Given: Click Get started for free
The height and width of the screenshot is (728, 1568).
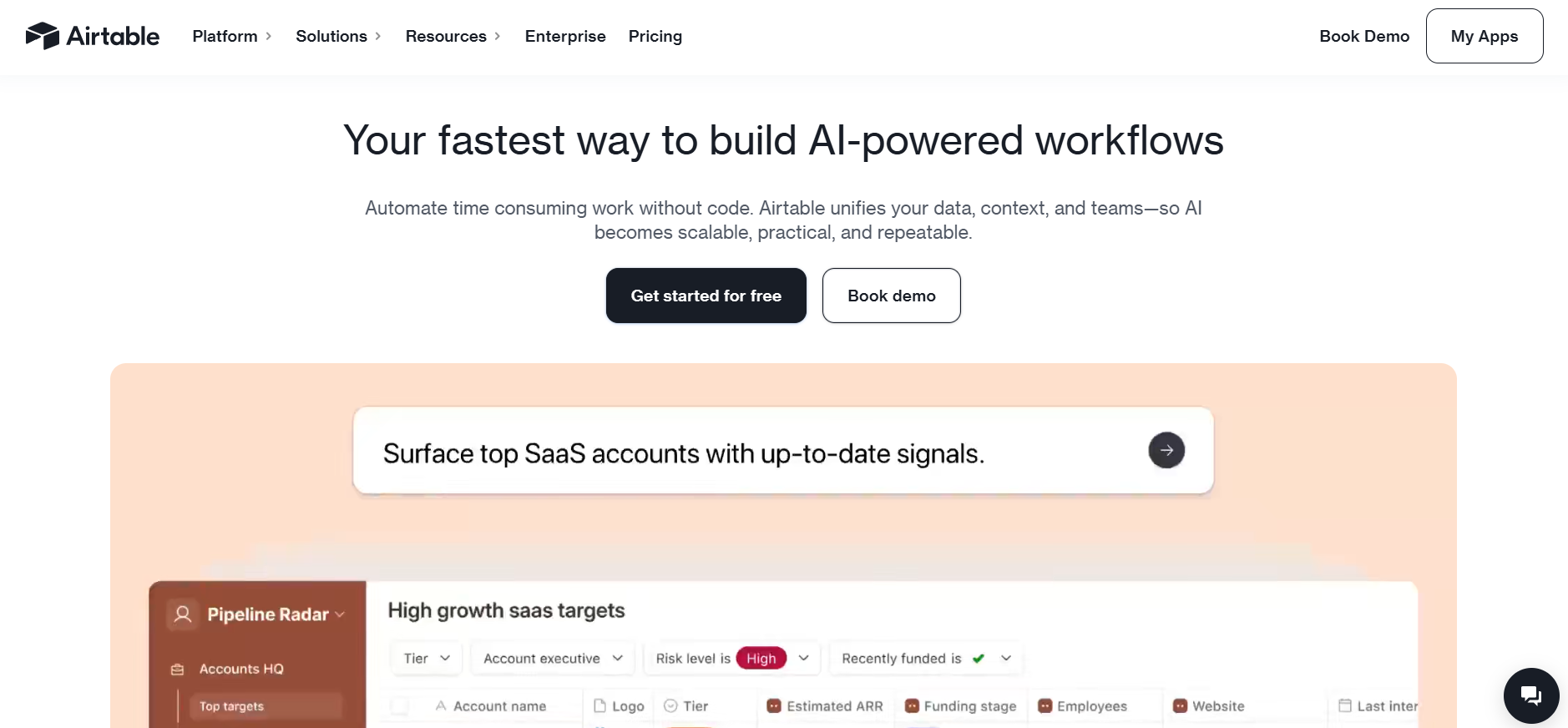Looking at the screenshot, I should click(x=706, y=296).
